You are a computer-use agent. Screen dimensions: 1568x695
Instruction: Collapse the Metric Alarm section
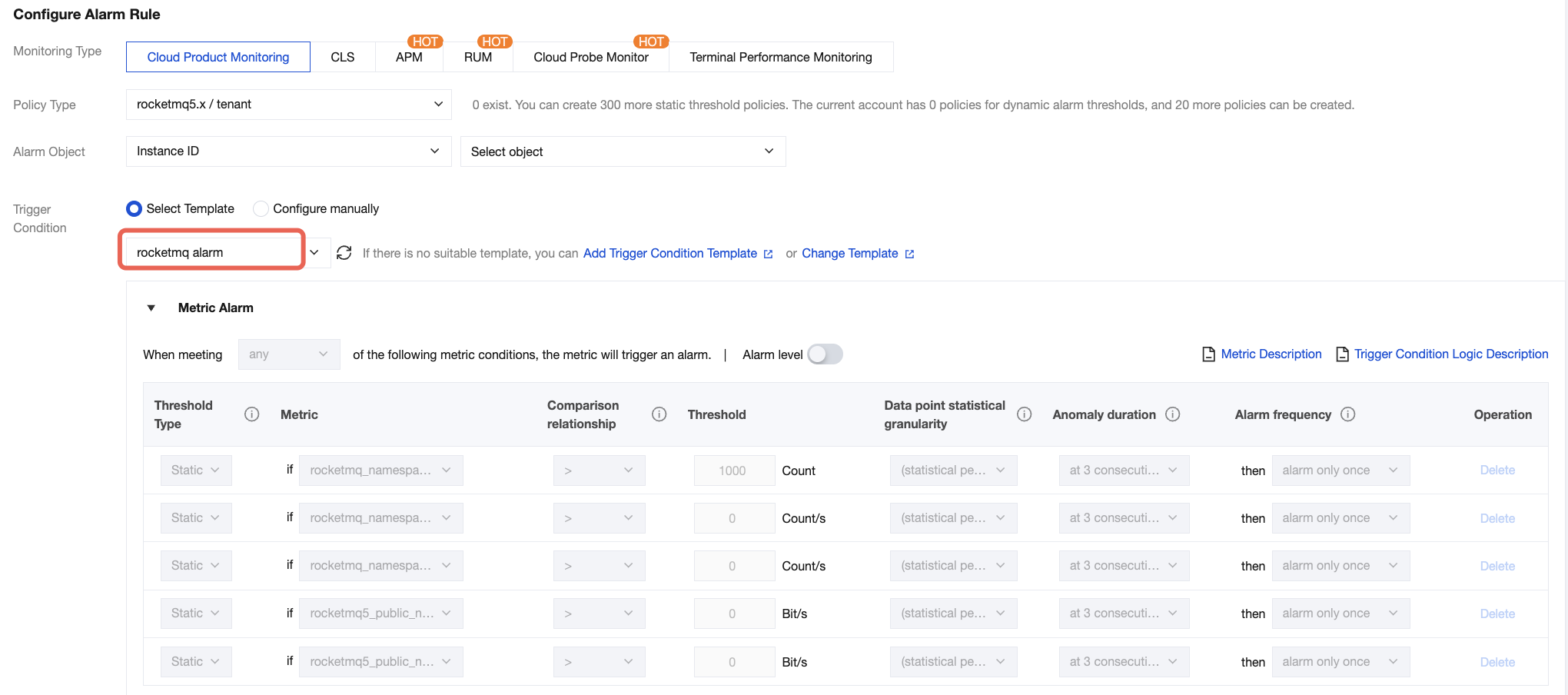tap(151, 308)
